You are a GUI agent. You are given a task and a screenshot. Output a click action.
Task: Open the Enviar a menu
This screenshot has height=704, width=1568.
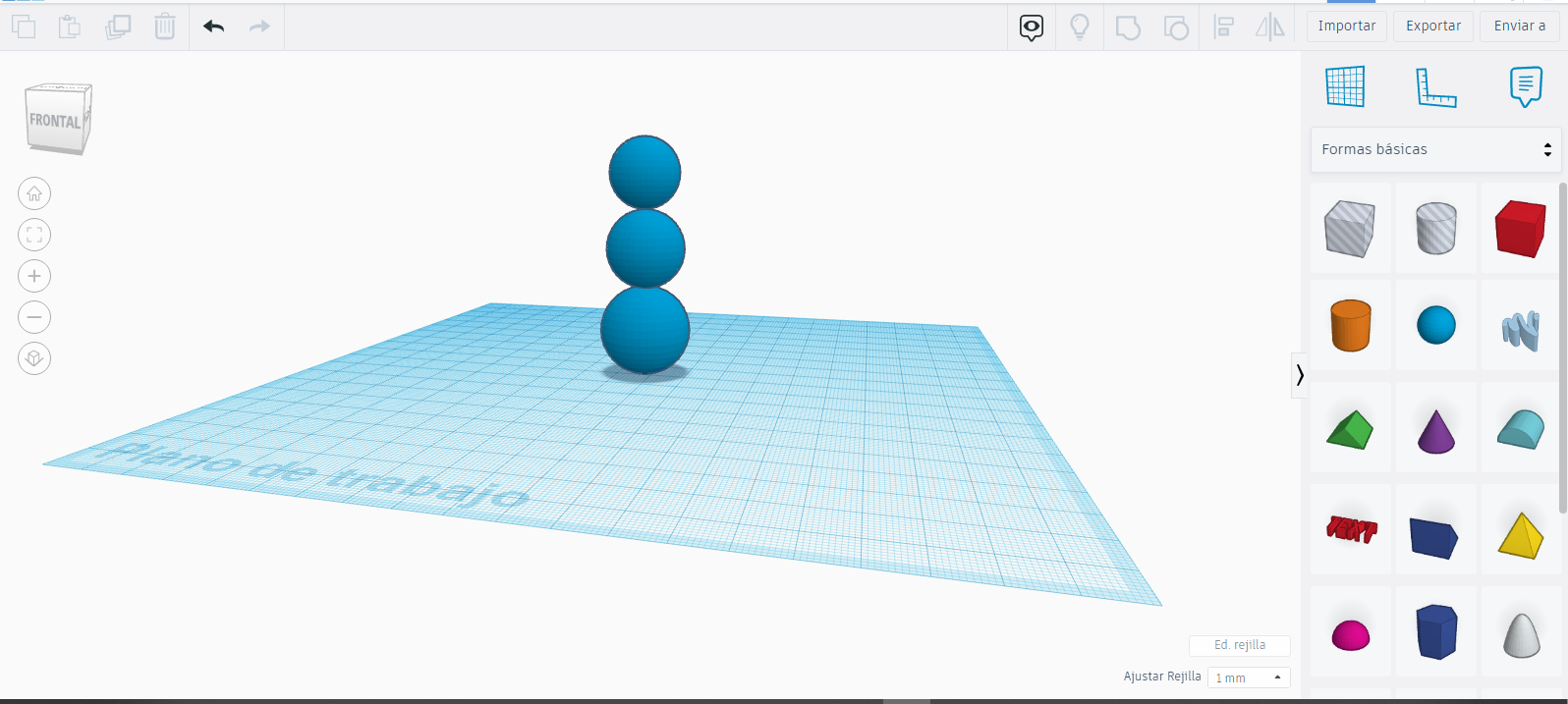pos(1519,27)
